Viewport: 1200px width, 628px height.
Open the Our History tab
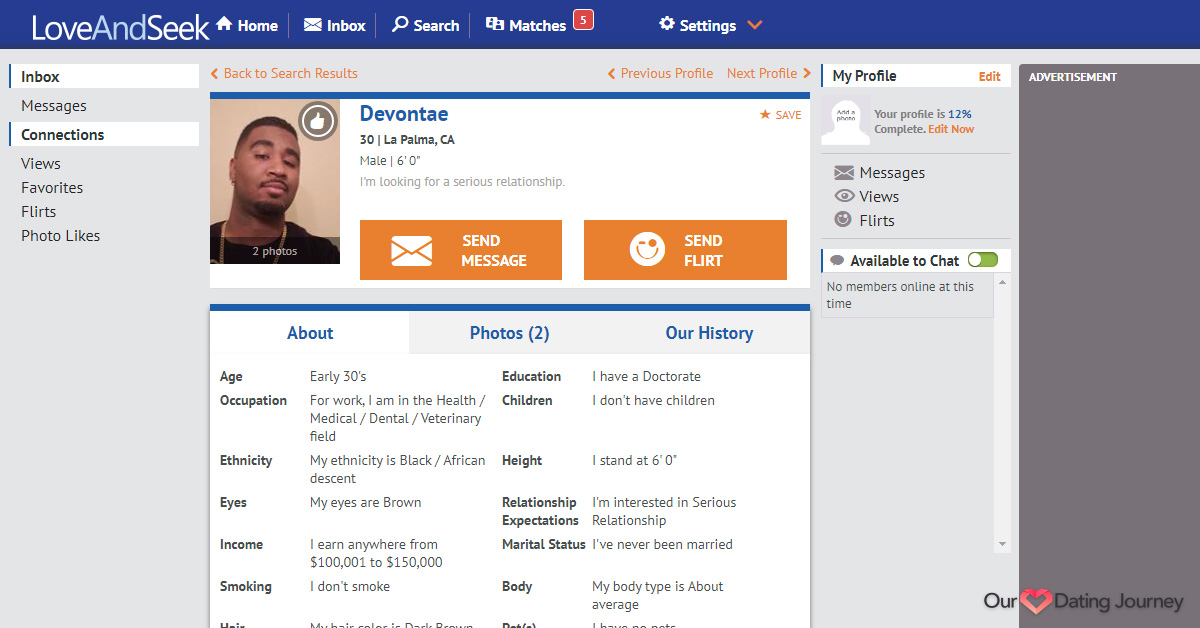pyautogui.click(x=709, y=333)
